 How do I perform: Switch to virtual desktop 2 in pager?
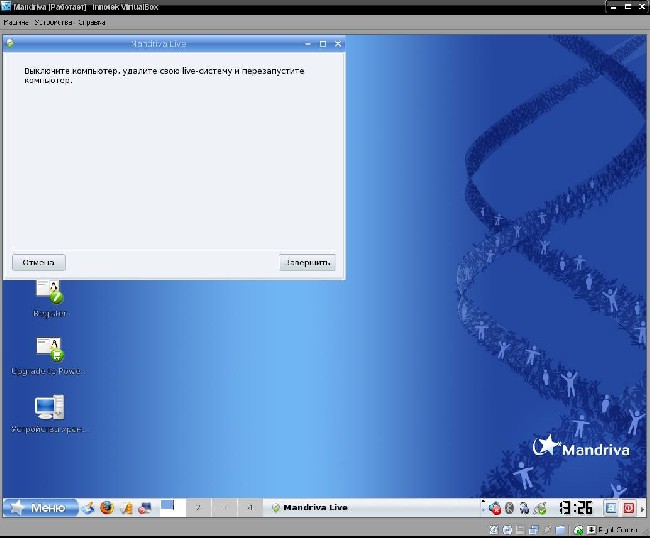(198, 507)
